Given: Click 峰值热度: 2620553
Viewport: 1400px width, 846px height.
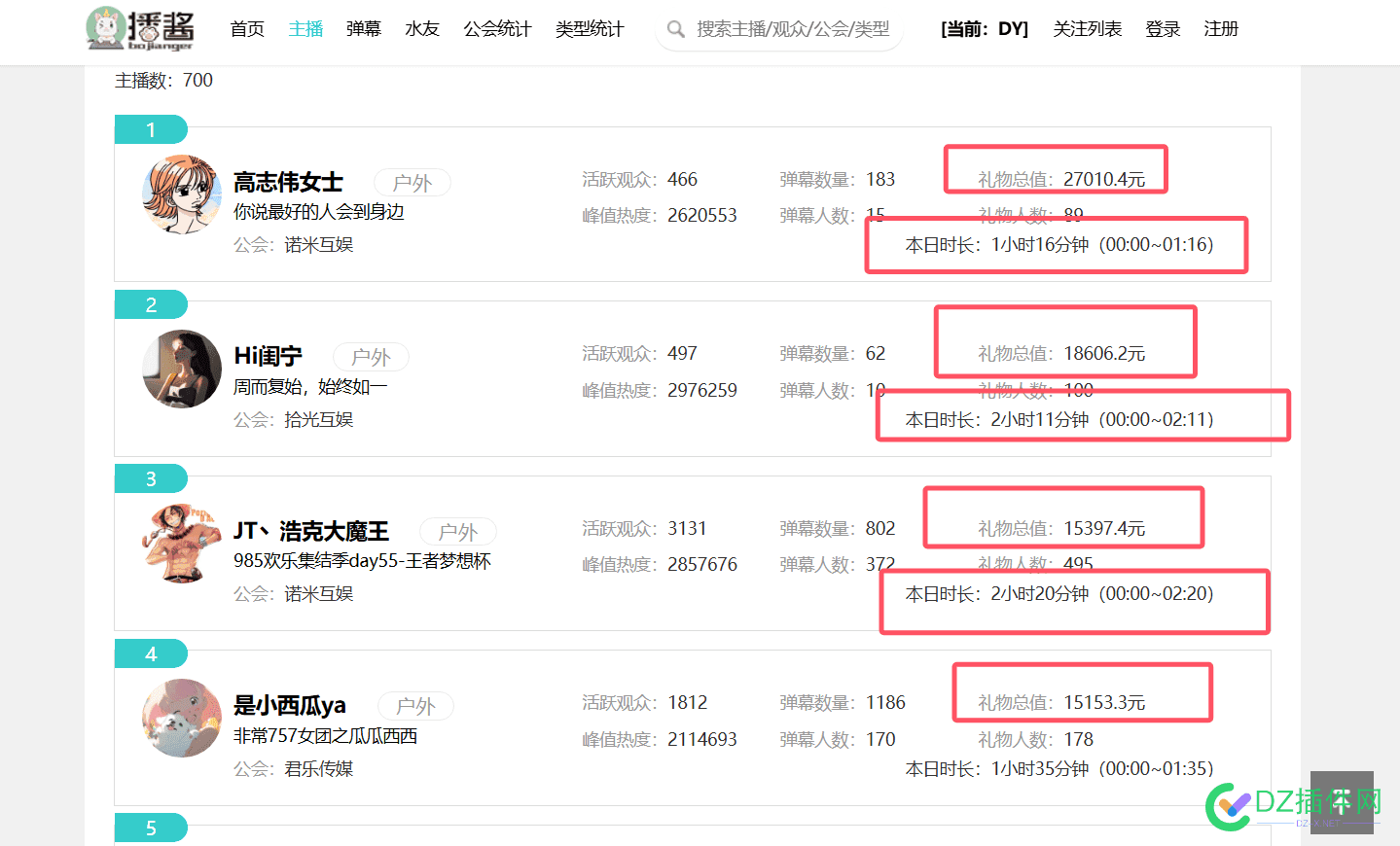Looking at the screenshot, I should click(x=660, y=216).
